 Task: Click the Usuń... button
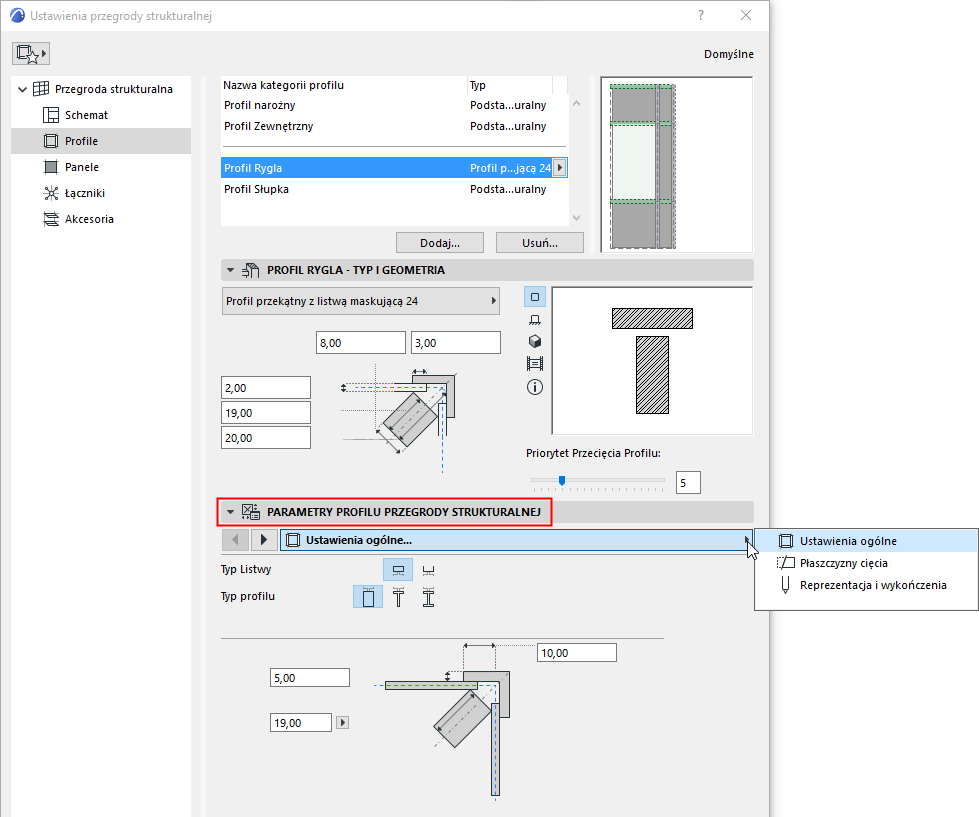(539, 243)
